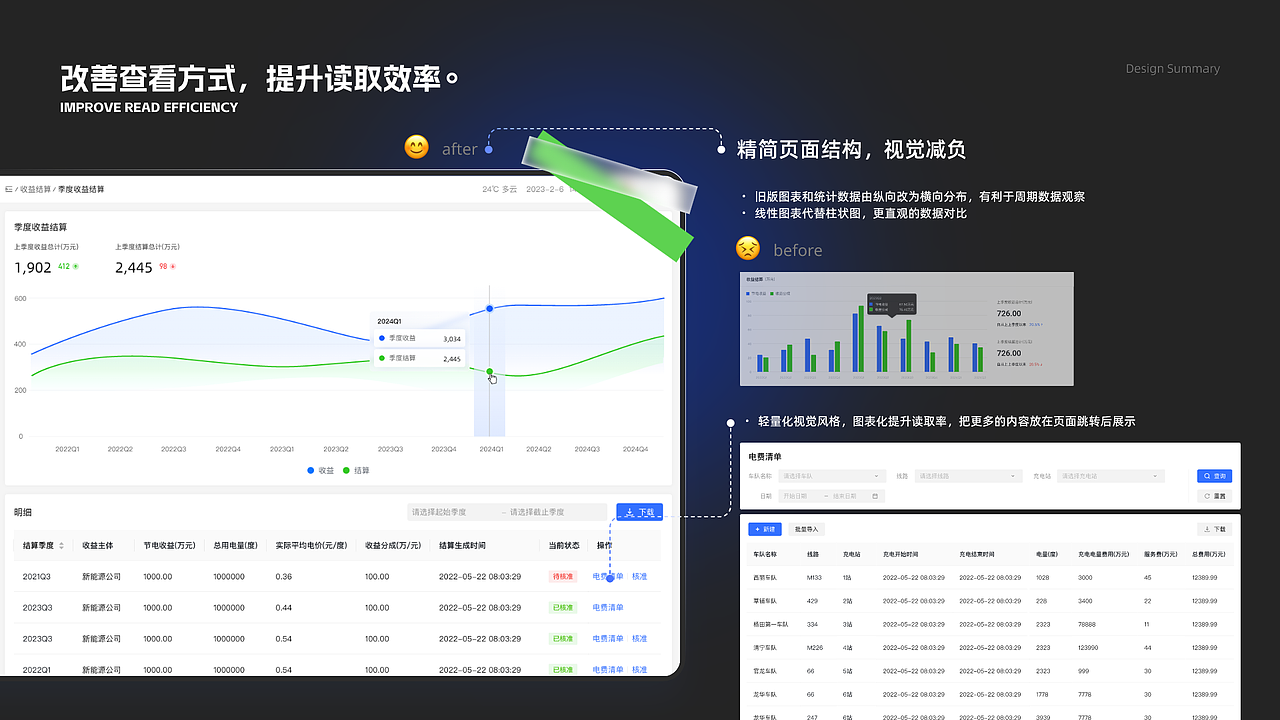The width and height of the screenshot is (1280, 720).
Task: Click the 1,902 上季度收益总计 value
Action: [x=33, y=267]
